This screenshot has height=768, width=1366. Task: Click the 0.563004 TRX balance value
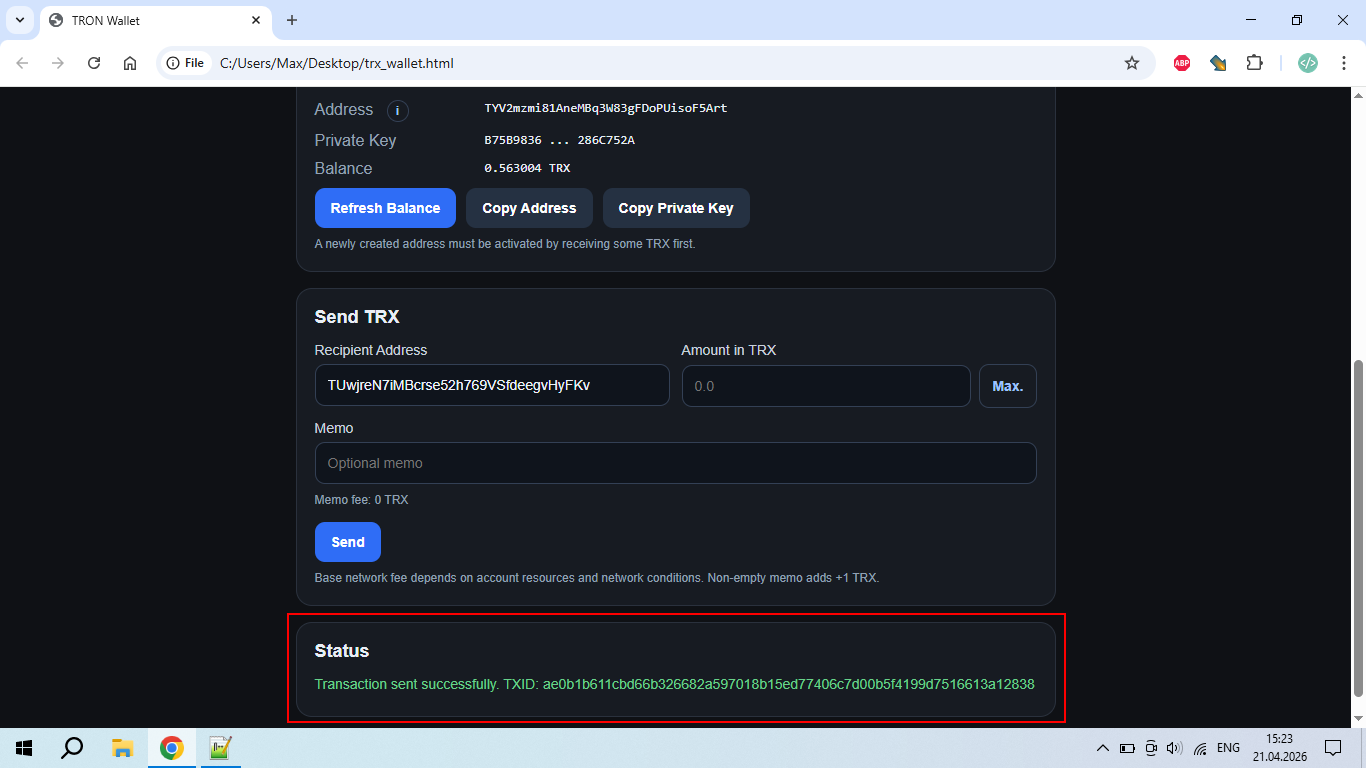527,168
